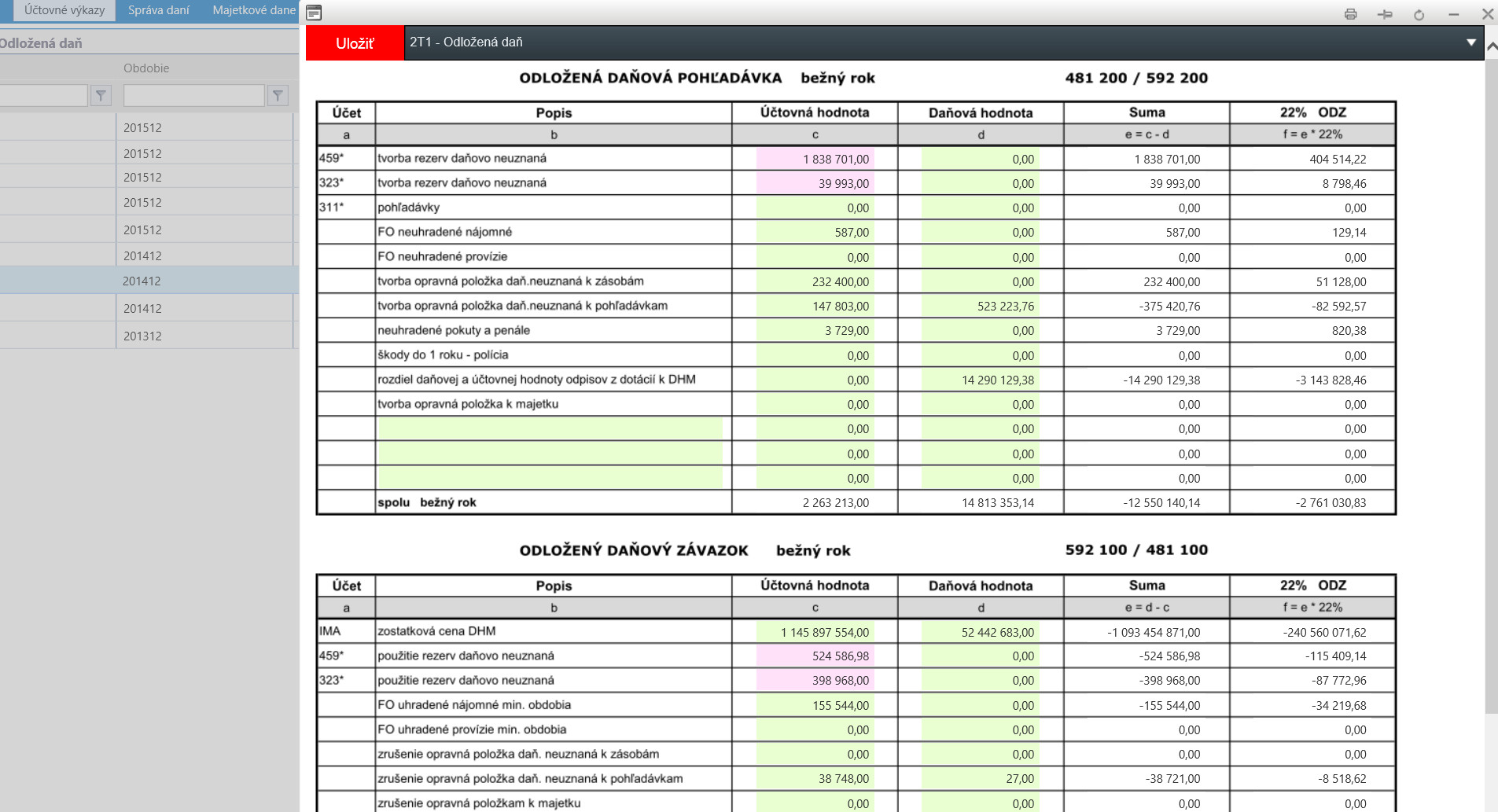This screenshot has width=1498, height=812.
Task: Click the 398 968,00 použitie rezerv cell
Action: pyautogui.click(x=815, y=680)
